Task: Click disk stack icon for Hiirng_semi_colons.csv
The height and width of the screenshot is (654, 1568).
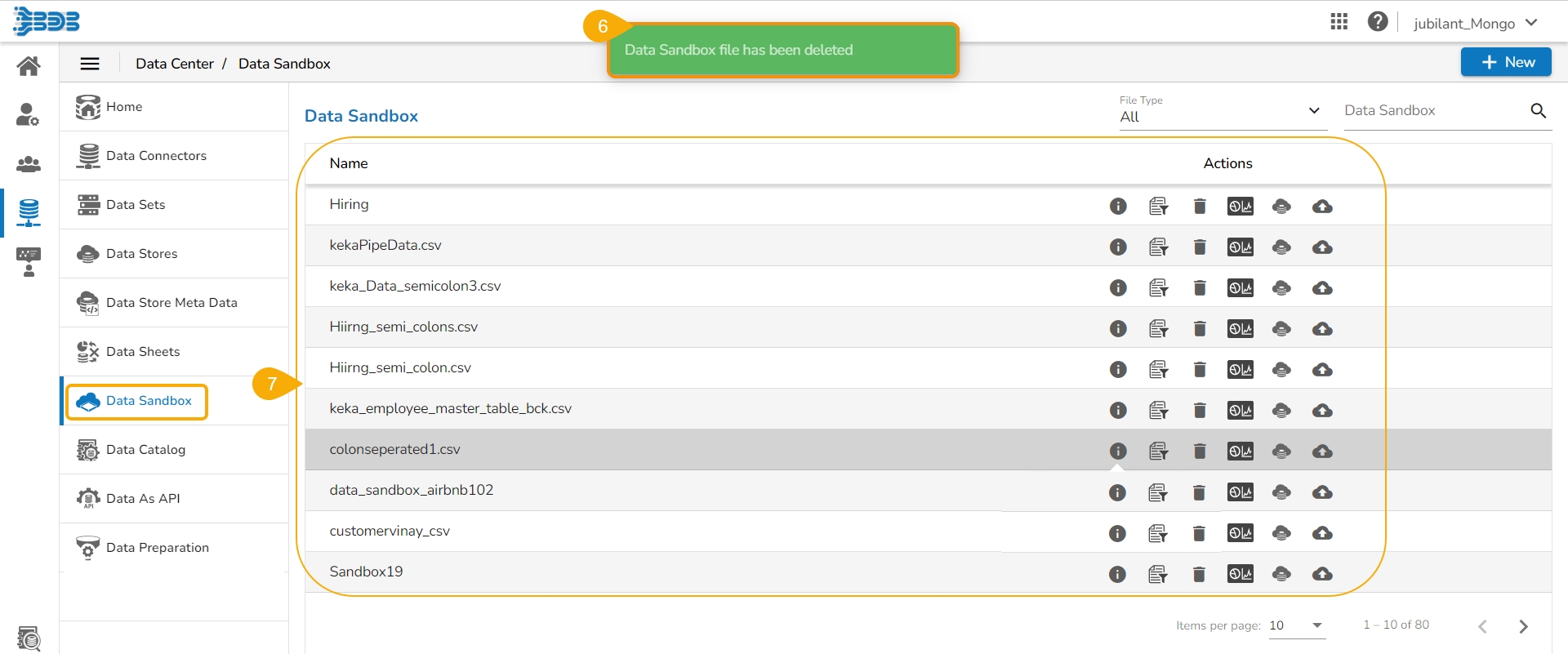Action: [x=1281, y=329]
